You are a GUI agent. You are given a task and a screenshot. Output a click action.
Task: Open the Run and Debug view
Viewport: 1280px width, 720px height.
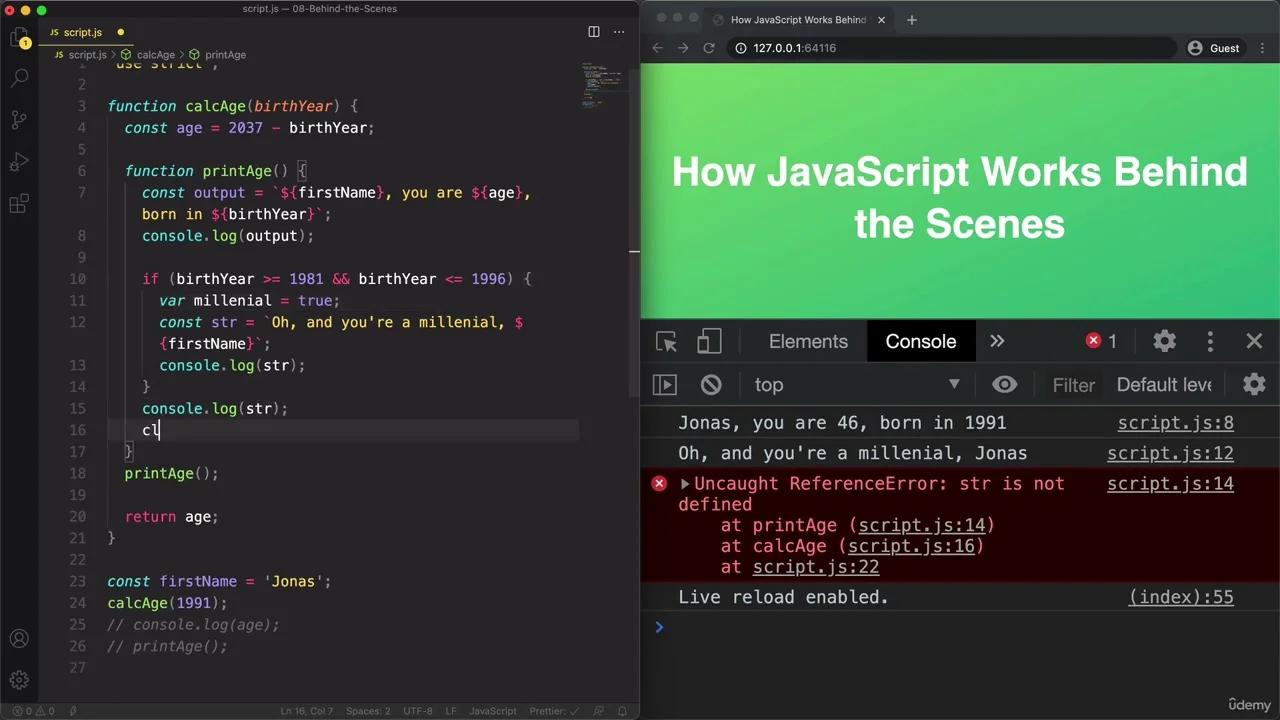point(19,162)
